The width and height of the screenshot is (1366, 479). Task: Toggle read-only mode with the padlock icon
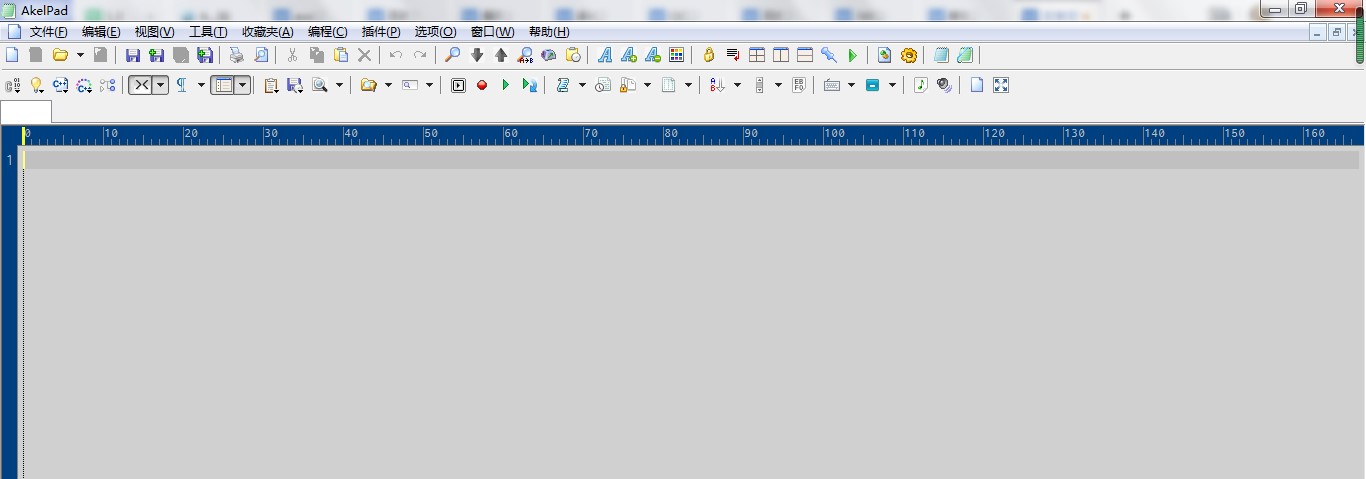pyautogui.click(x=709, y=55)
